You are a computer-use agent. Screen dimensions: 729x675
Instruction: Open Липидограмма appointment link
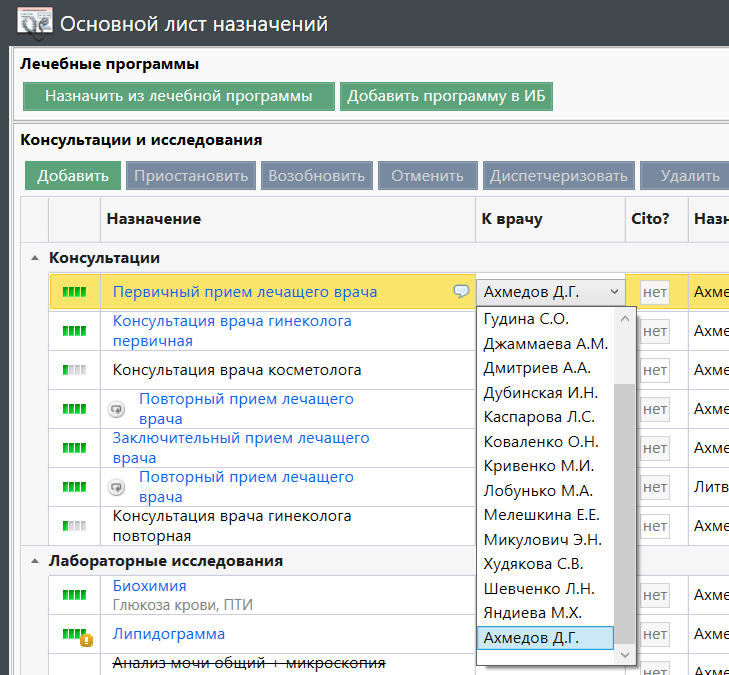pyautogui.click(x=169, y=634)
